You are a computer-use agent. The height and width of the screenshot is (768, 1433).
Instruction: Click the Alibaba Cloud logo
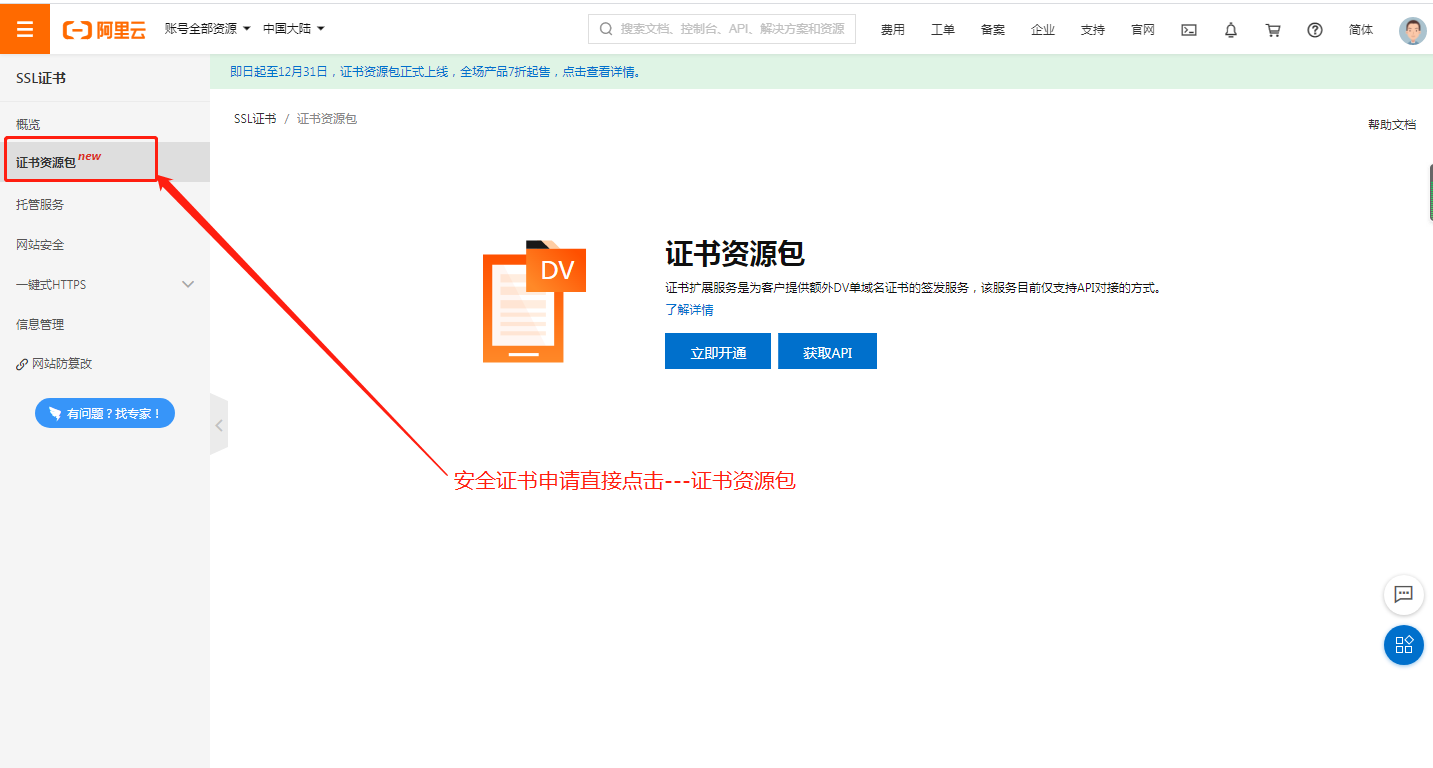[104, 30]
